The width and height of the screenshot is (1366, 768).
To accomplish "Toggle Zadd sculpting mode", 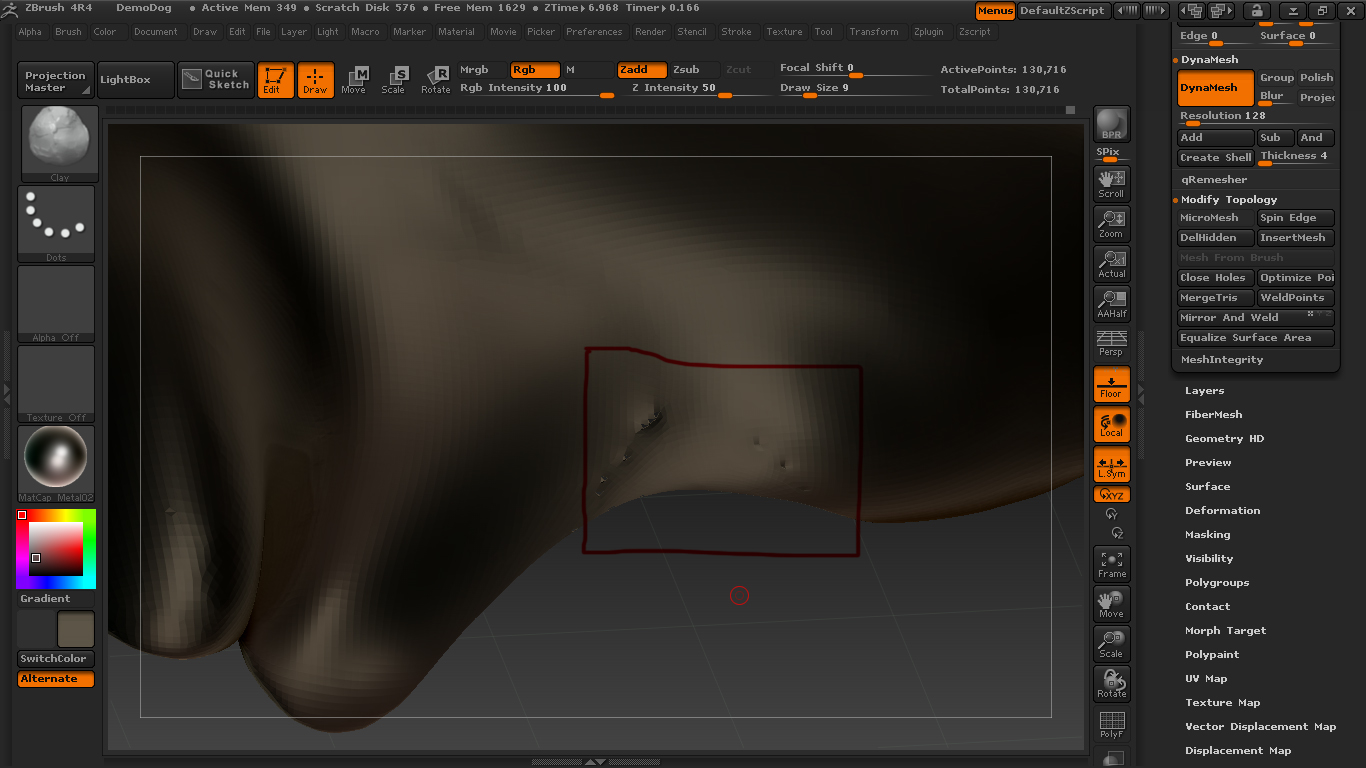I will click(x=641, y=70).
